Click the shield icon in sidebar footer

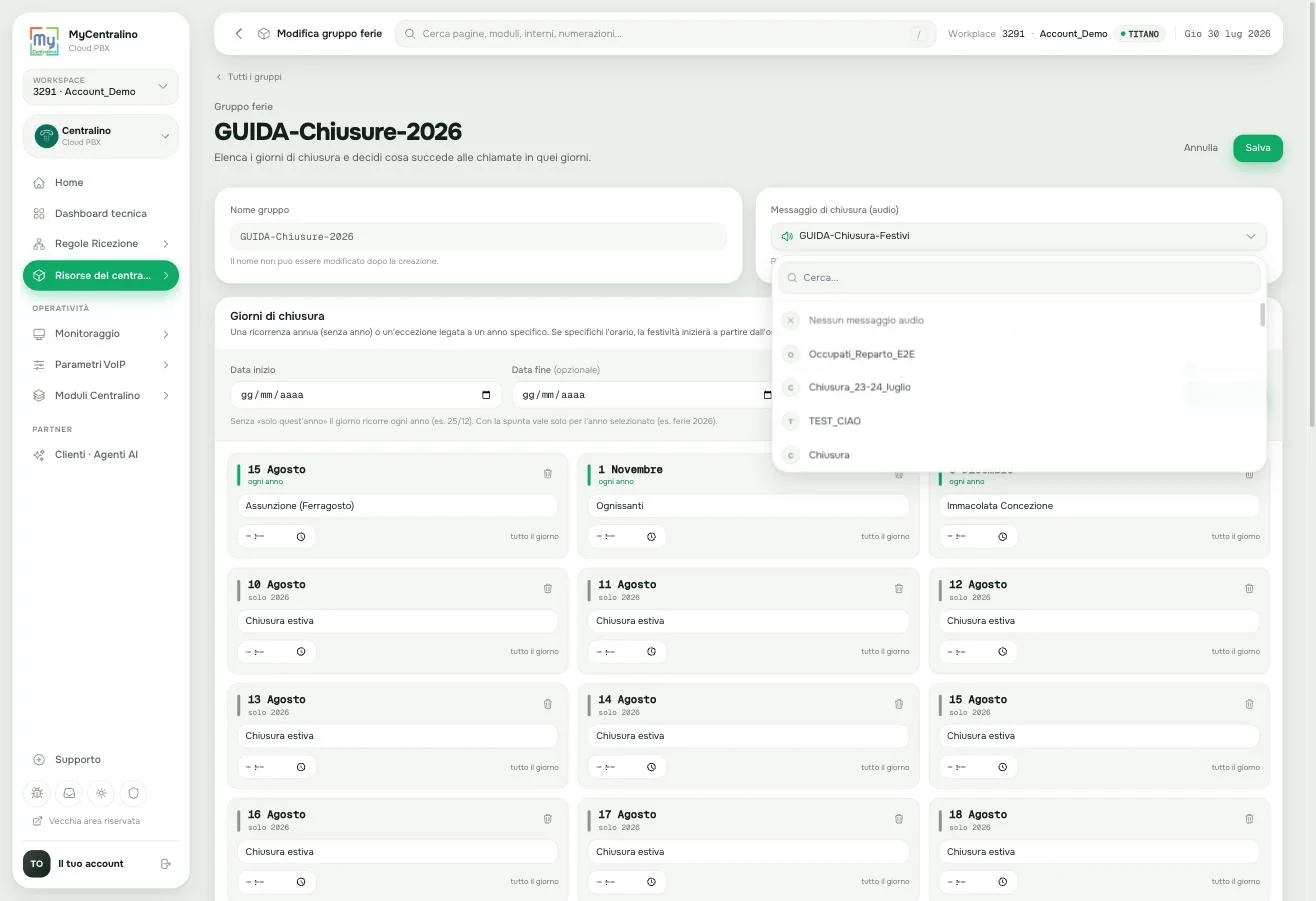133,793
